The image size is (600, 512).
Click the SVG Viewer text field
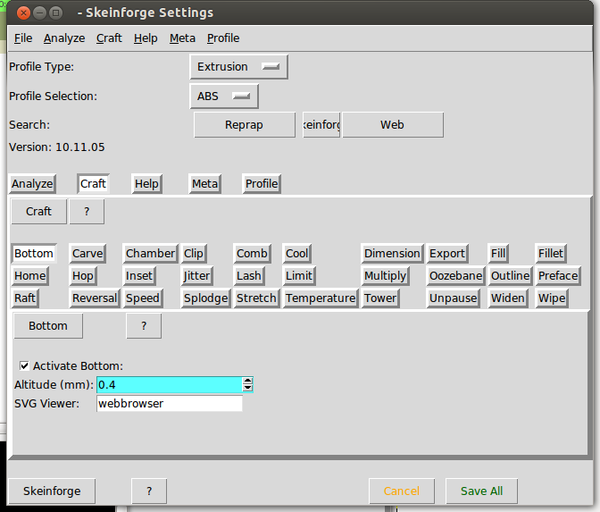click(x=169, y=404)
